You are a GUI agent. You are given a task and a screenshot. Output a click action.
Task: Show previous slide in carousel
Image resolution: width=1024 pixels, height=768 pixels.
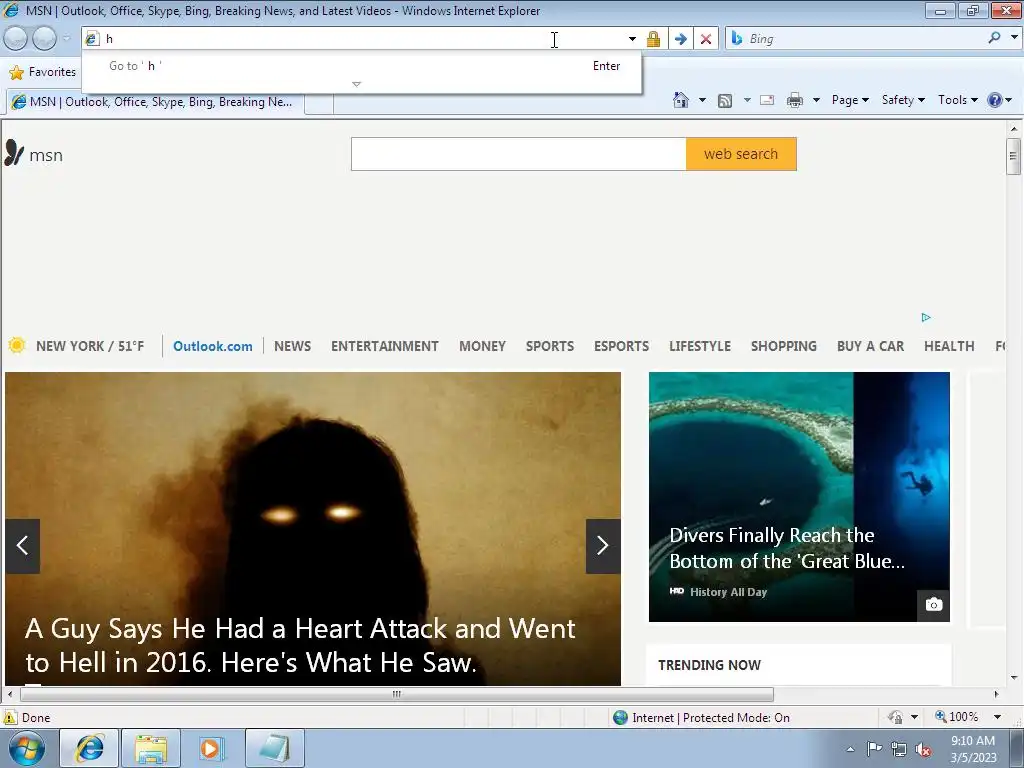22,546
